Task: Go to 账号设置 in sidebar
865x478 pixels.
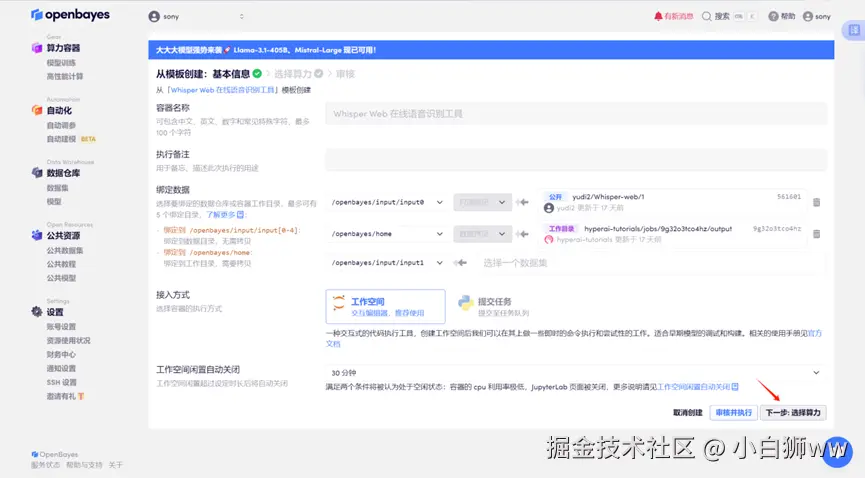Action: point(61,327)
